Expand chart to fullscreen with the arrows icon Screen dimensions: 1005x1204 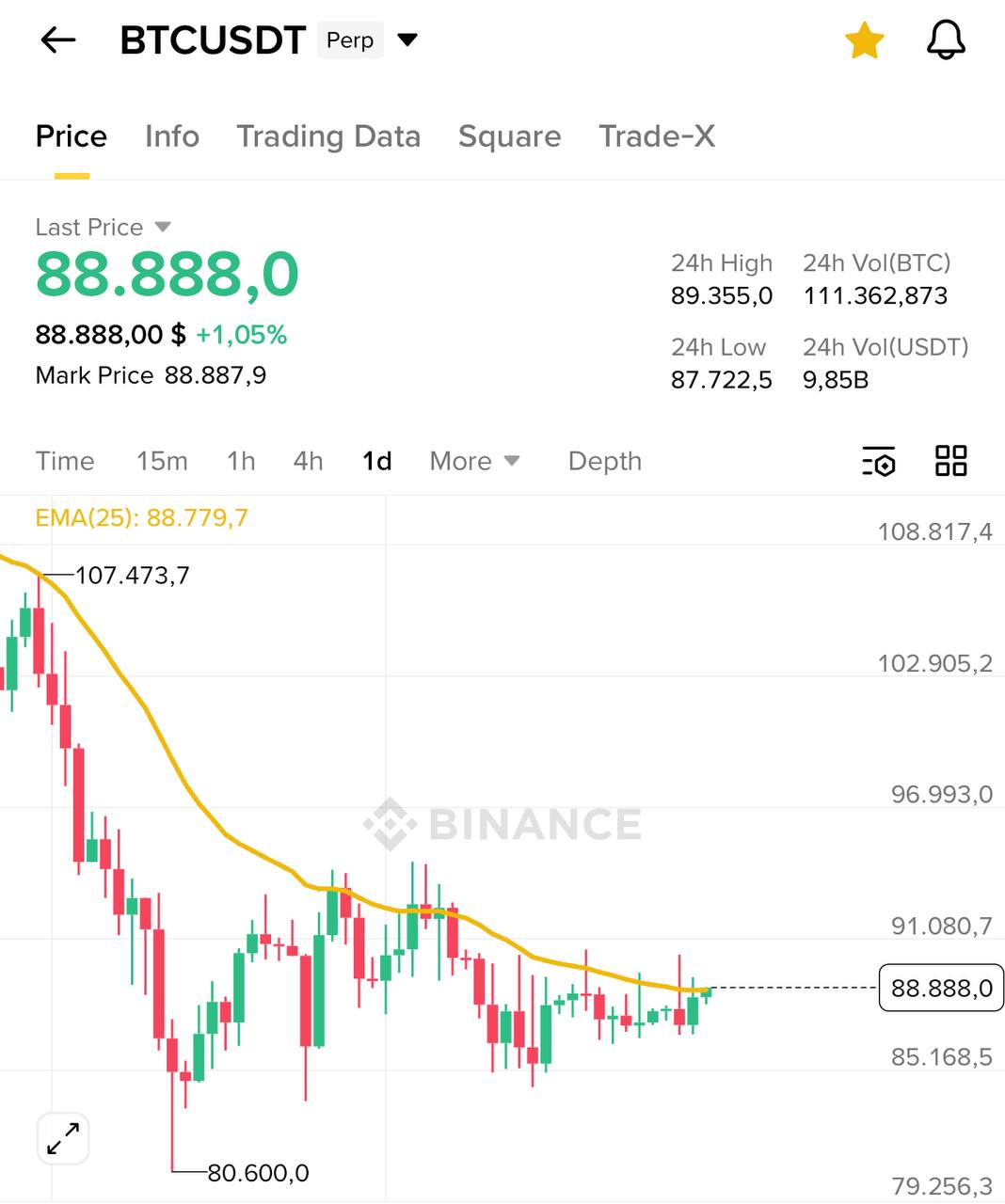tap(62, 1138)
